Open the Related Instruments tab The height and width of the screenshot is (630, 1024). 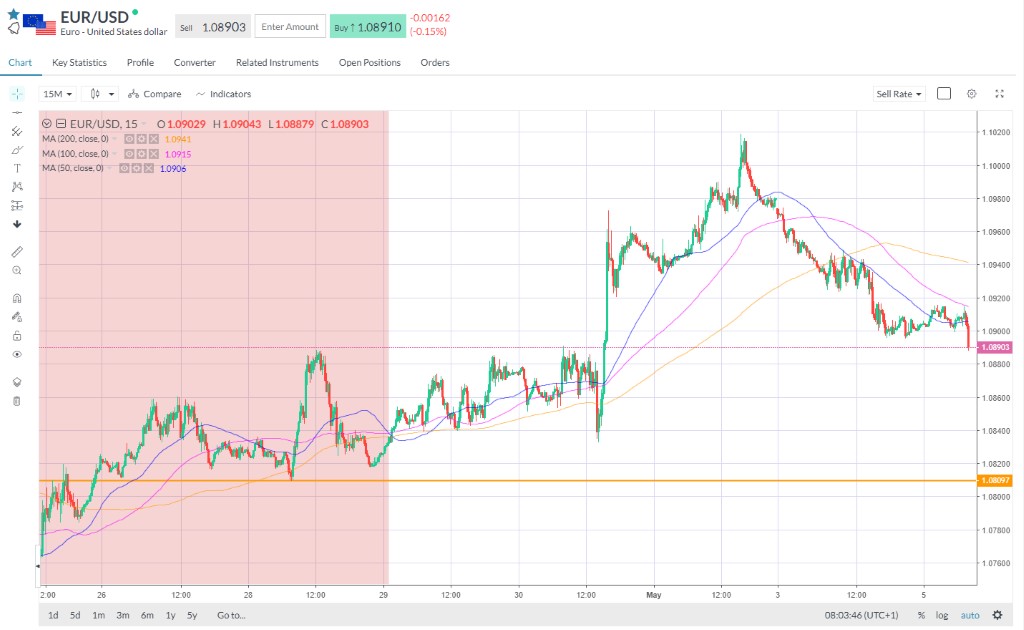click(277, 62)
